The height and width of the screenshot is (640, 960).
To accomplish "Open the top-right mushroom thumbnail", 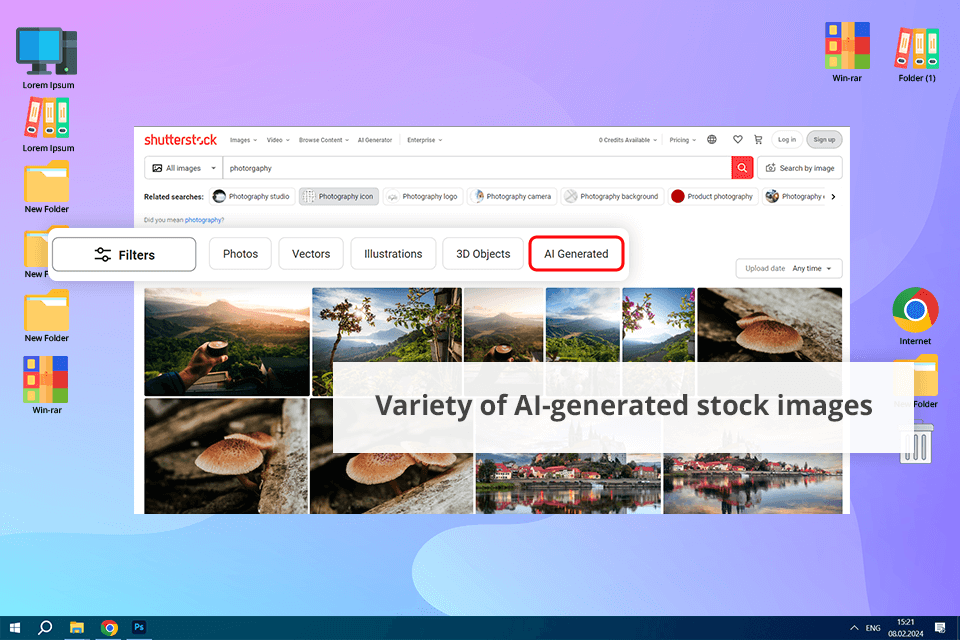I will 770,325.
